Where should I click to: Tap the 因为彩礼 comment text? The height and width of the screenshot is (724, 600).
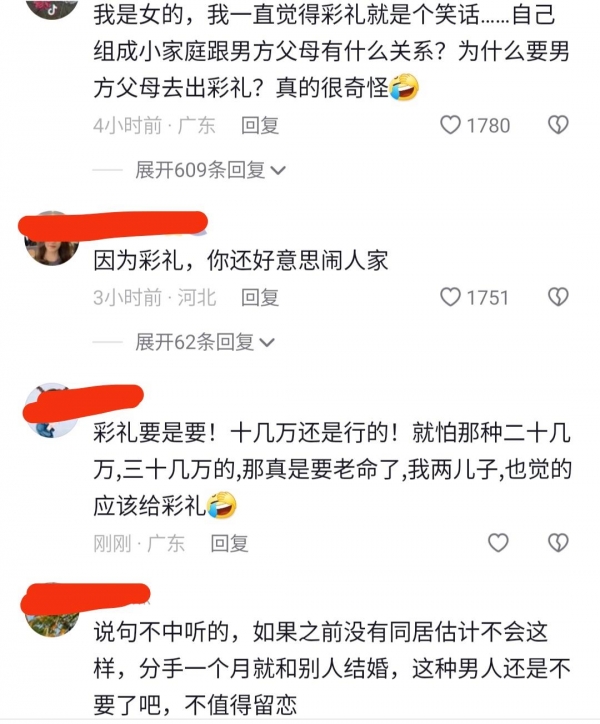(241, 260)
